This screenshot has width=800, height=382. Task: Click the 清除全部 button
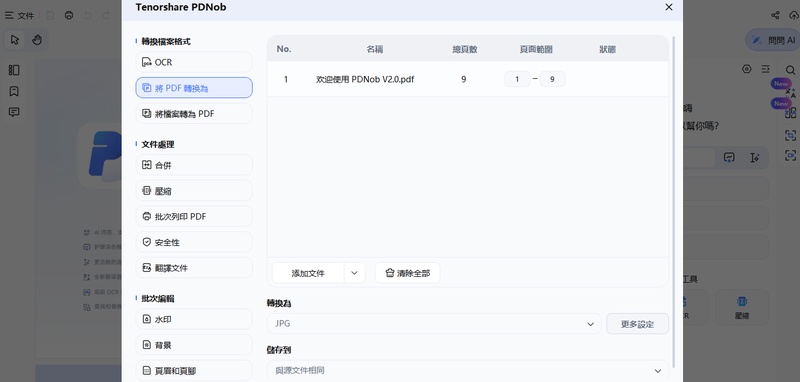point(408,273)
